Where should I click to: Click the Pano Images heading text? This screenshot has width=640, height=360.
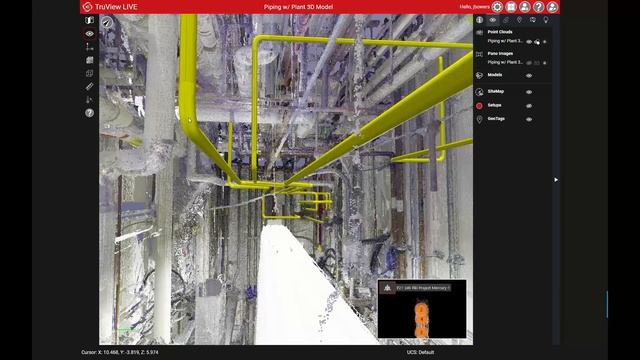[x=500, y=53]
